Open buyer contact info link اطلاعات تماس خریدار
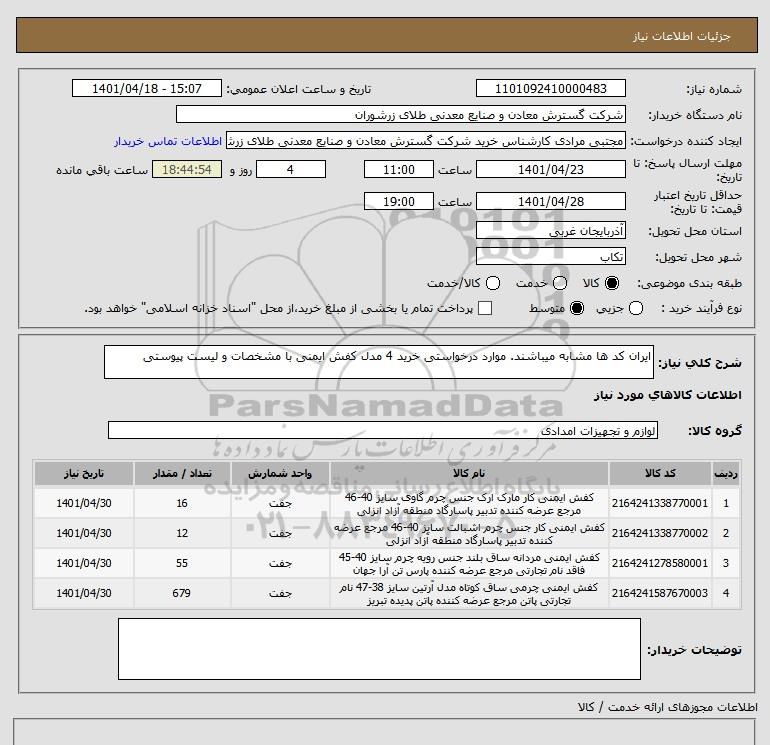Screen dimensions: 770x745 pos(168,141)
